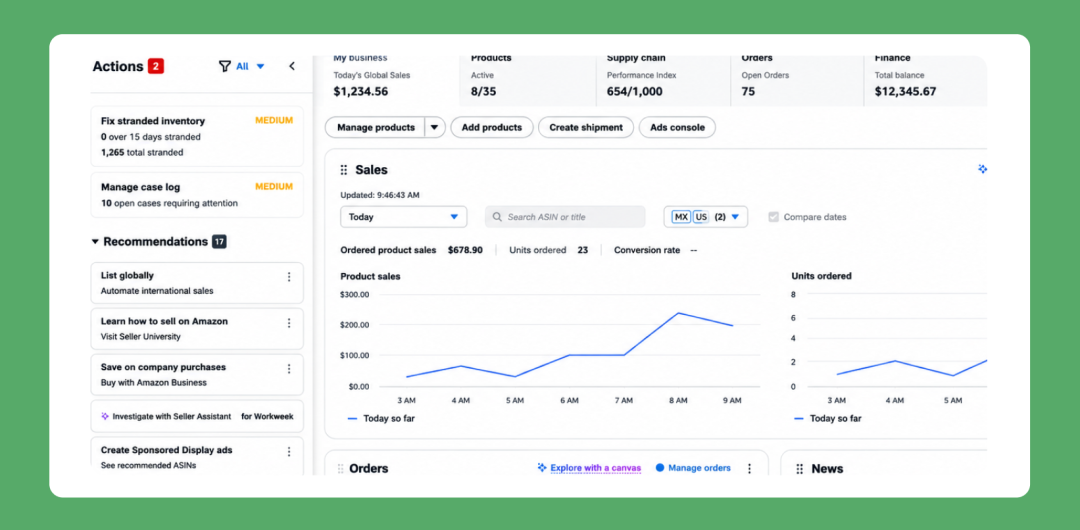The width and height of the screenshot is (1080, 530).
Task: Select the Orders summary tab showing Open Orders
Action: 797,79
